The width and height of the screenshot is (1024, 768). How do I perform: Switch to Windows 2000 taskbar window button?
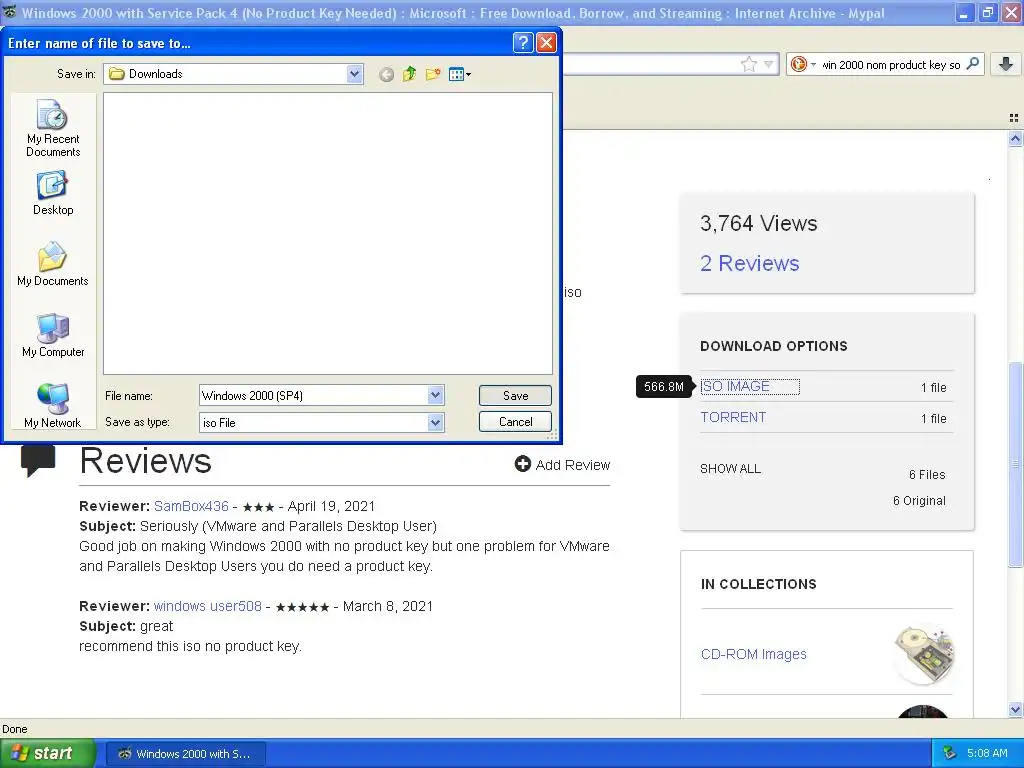point(185,754)
